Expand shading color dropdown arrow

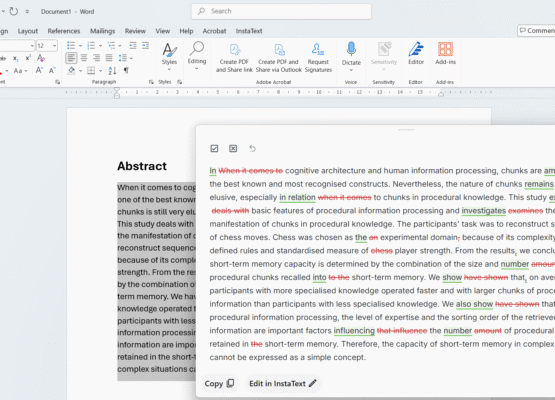(80, 71)
